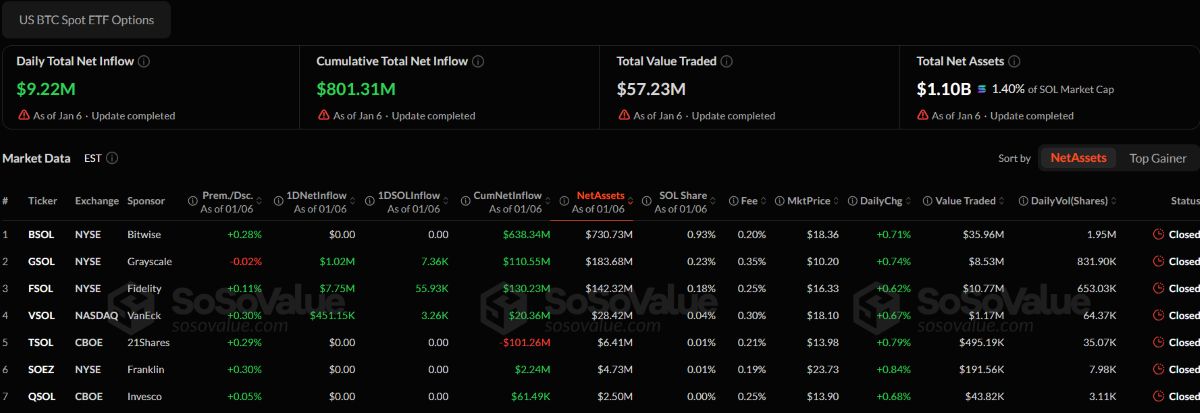Select Fidelity sponsor cell
The width and height of the screenshot is (1200, 413).
[x=145, y=288]
